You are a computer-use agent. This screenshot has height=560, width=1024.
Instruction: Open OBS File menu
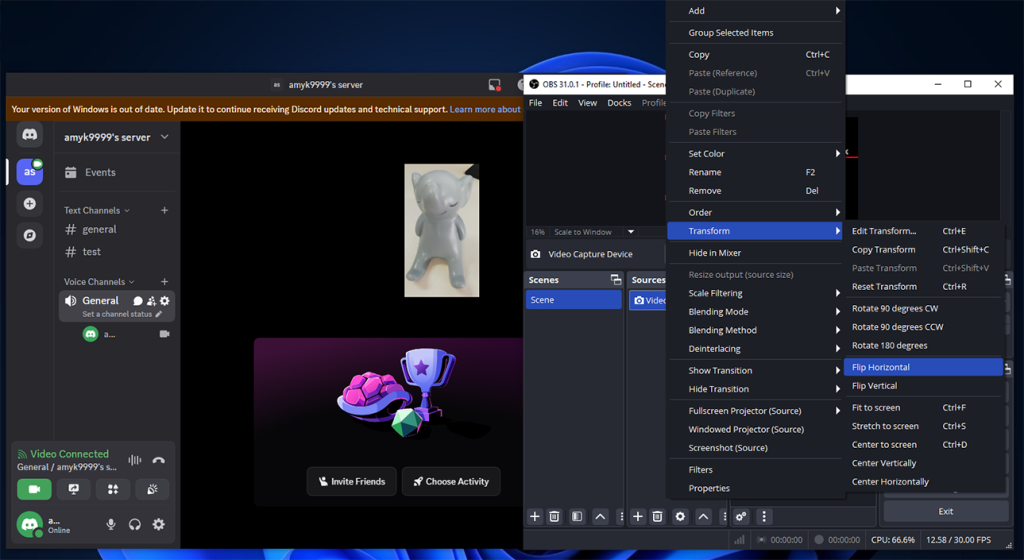[x=536, y=102]
